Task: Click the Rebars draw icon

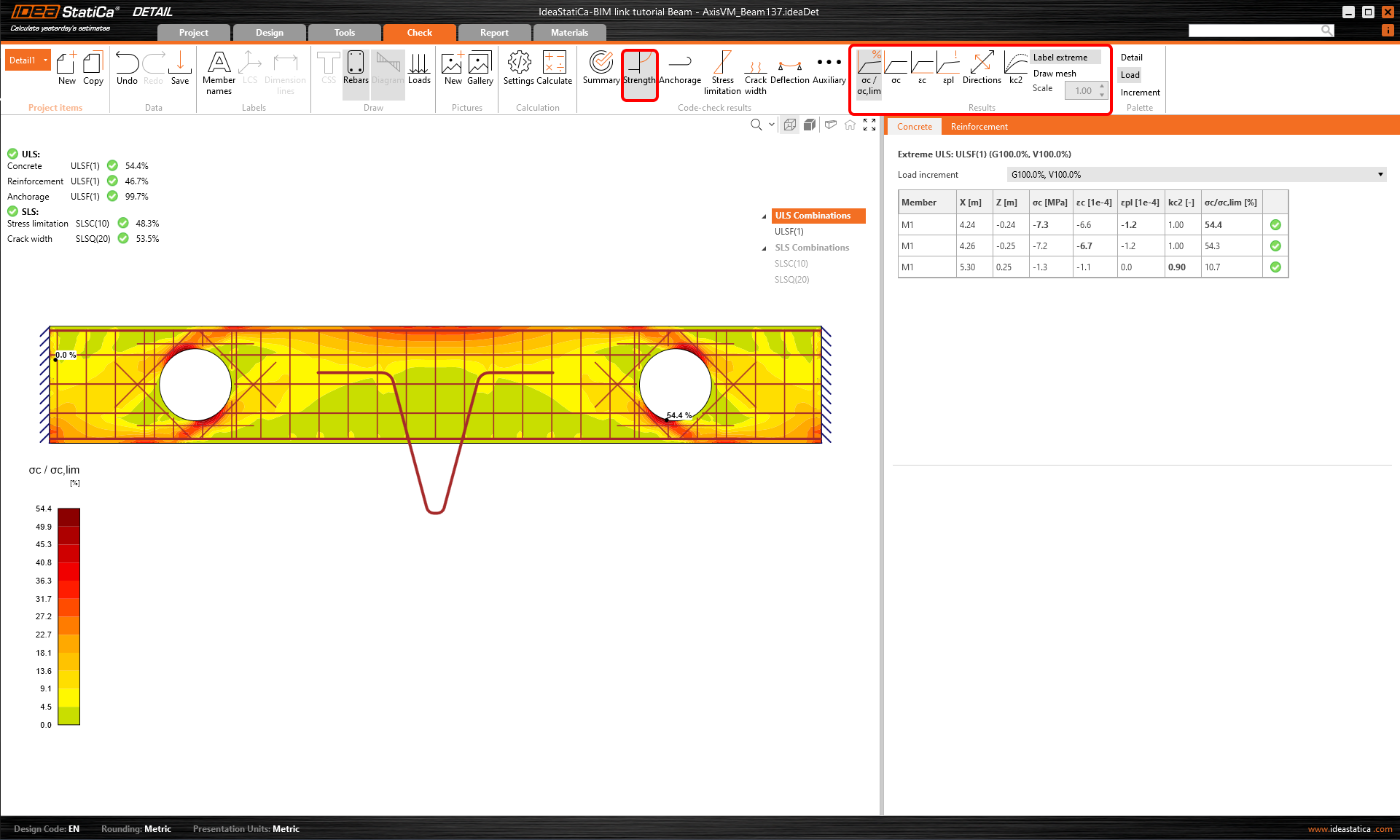Action: pos(356,68)
